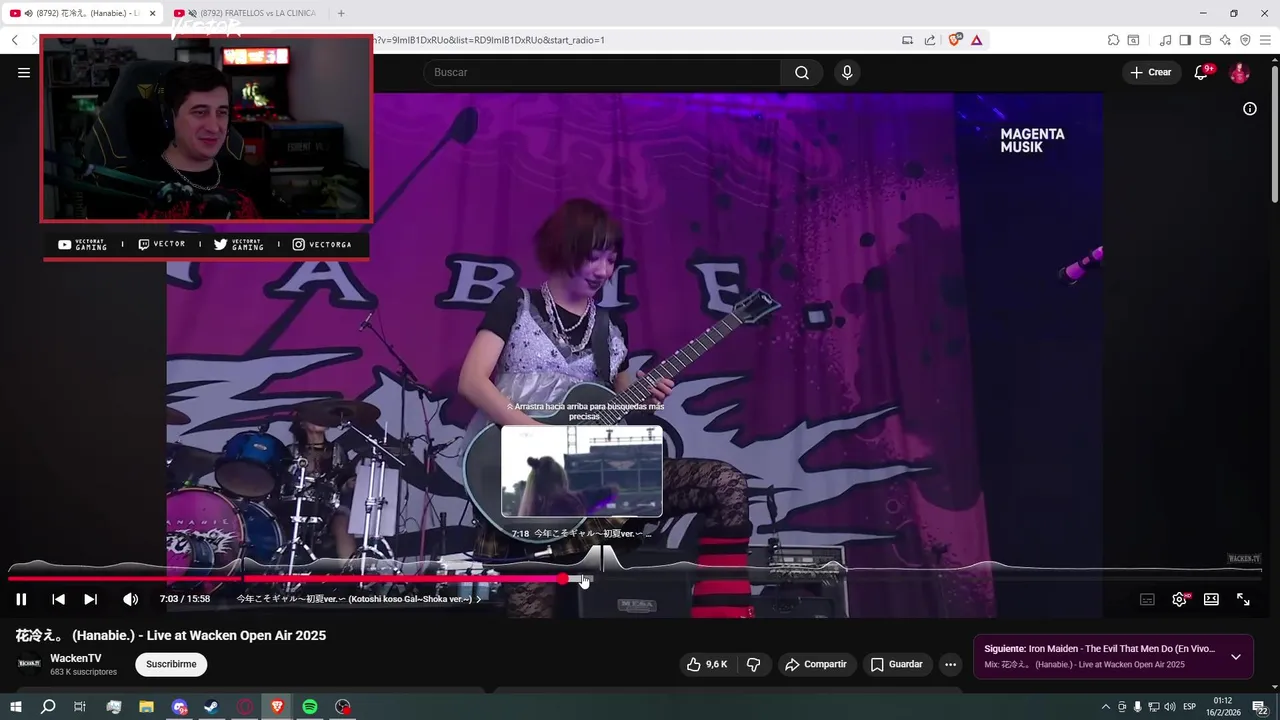This screenshot has width=1280, height=720.
Task: Click the browser address bar URL
Action: click(490, 40)
